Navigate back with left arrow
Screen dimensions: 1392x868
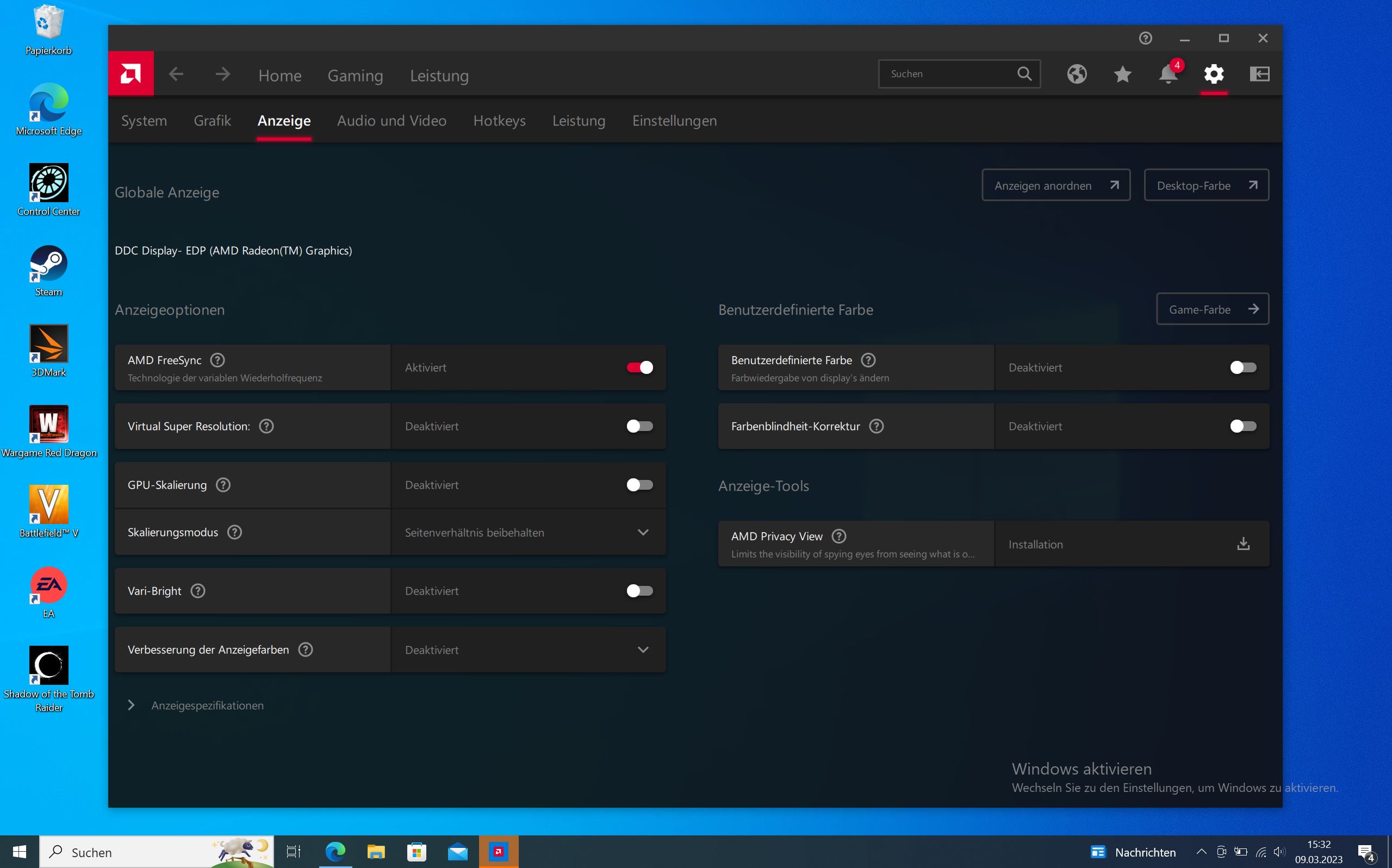tap(176, 74)
